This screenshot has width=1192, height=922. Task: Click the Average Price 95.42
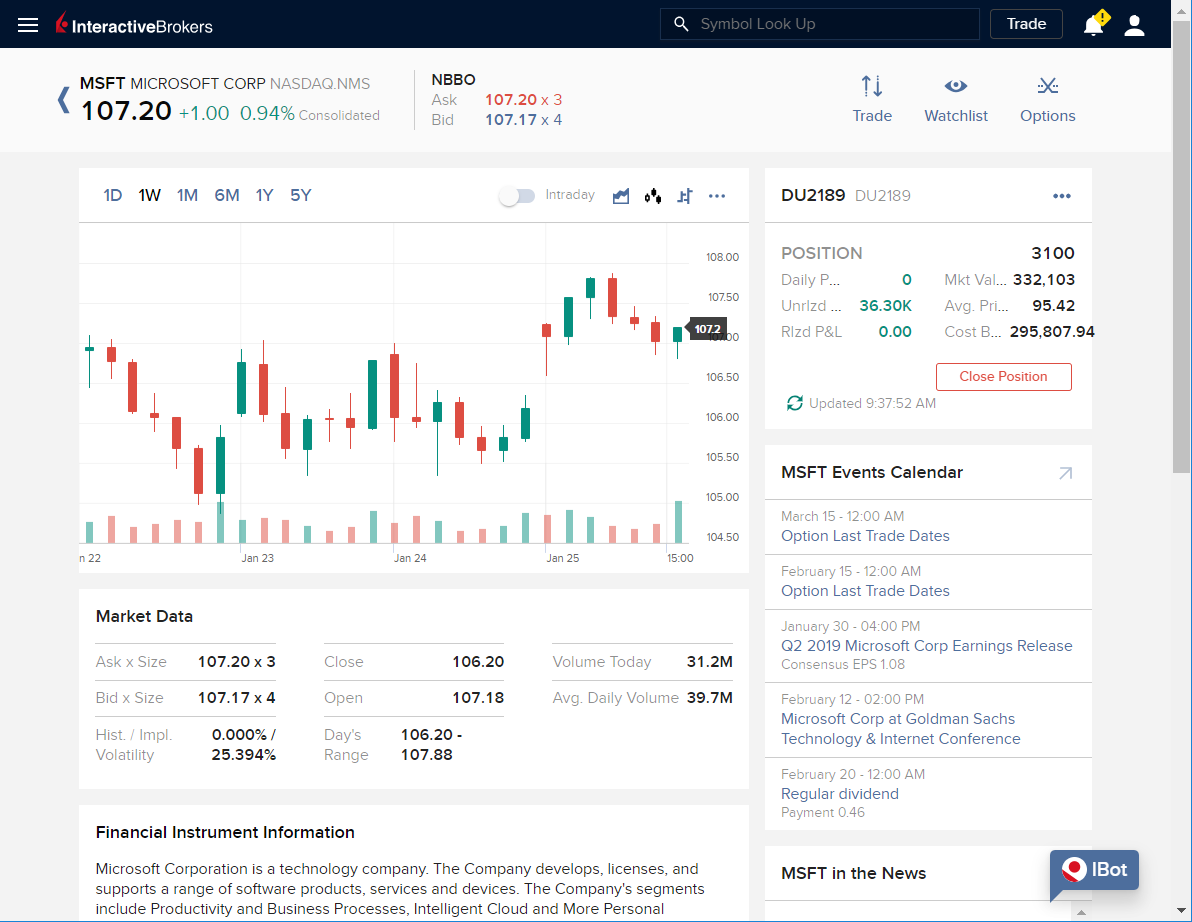point(1054,306)
